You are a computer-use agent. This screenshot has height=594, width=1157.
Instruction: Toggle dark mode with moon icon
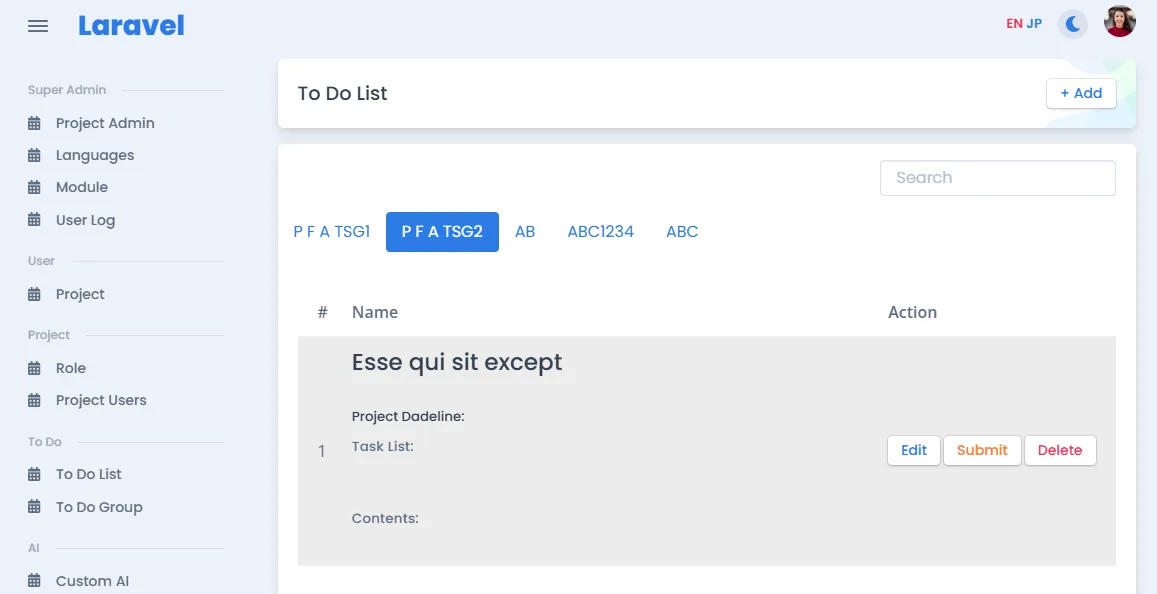point(1073,24)
